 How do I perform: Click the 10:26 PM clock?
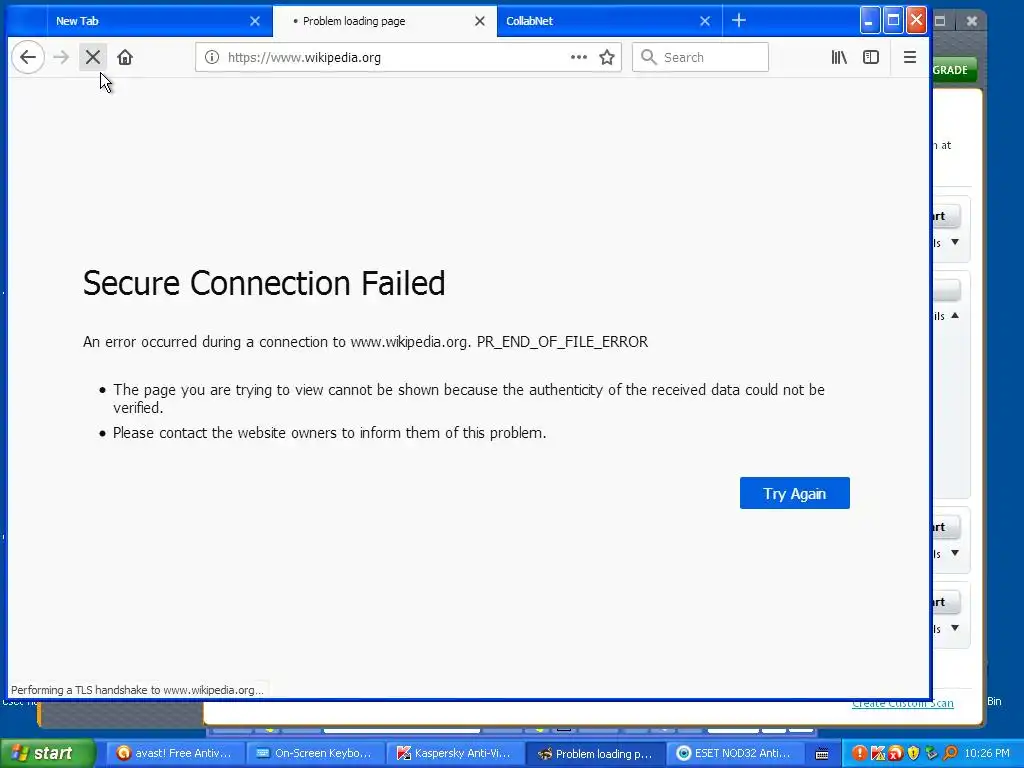pos(987,754)
